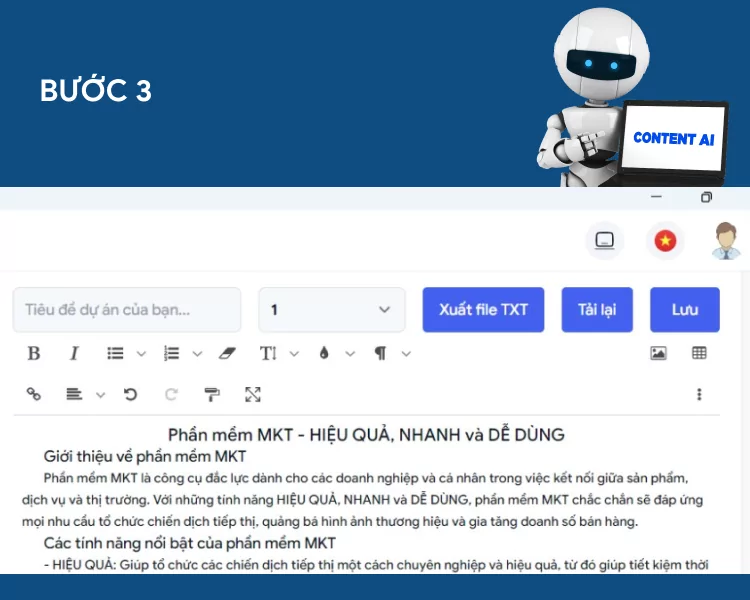Viewport: 750px width, 600px height.
Task: Toggle italic formatting
Action: click(x=74, y=354)
